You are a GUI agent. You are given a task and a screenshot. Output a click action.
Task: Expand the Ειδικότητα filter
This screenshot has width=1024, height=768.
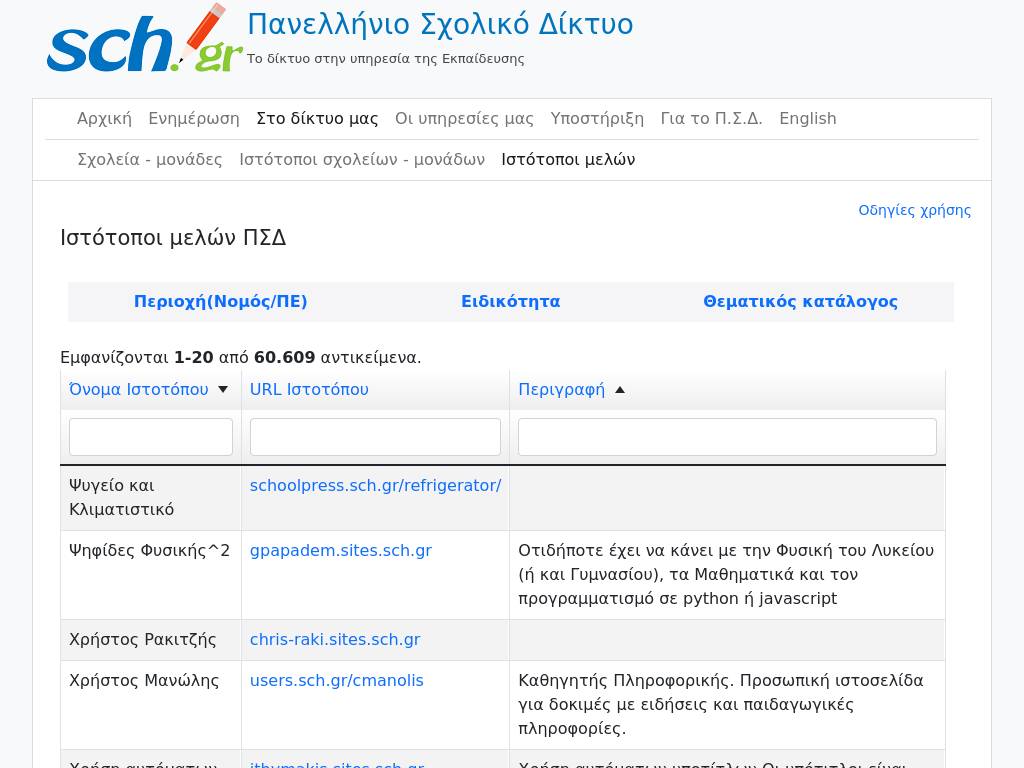pyautogui.click(x=511, y=302)
